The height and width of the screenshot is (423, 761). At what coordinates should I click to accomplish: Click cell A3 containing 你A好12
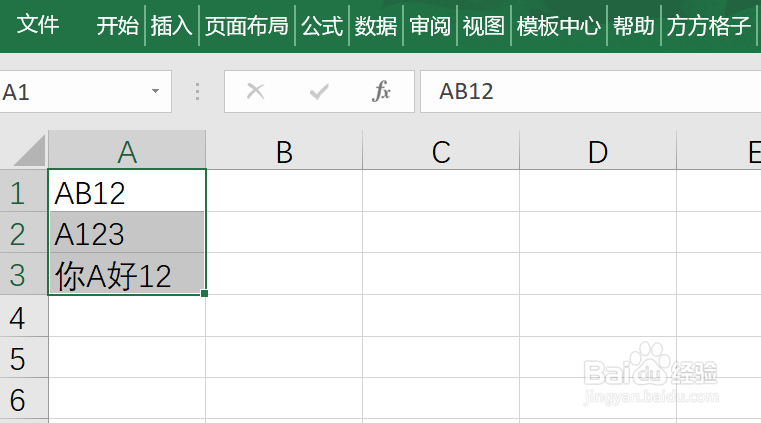point(127,275)
